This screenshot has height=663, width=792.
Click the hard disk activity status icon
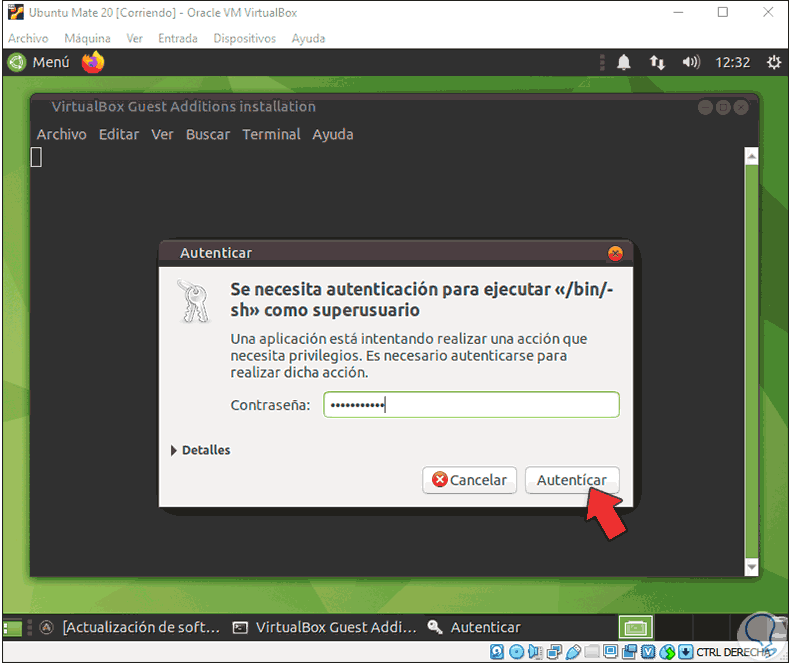click(x=497, y=652)
